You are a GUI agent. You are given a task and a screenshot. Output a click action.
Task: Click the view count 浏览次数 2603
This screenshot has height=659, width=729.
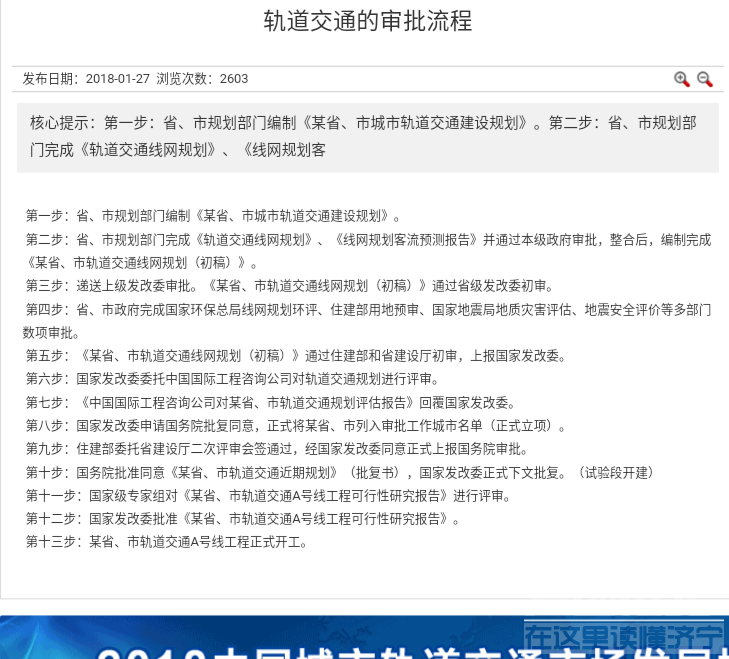coord(202,79)
